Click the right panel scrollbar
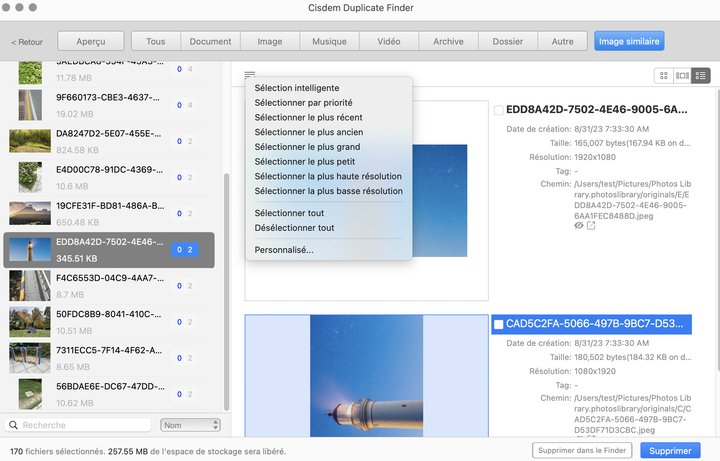 tap(717, 230)
